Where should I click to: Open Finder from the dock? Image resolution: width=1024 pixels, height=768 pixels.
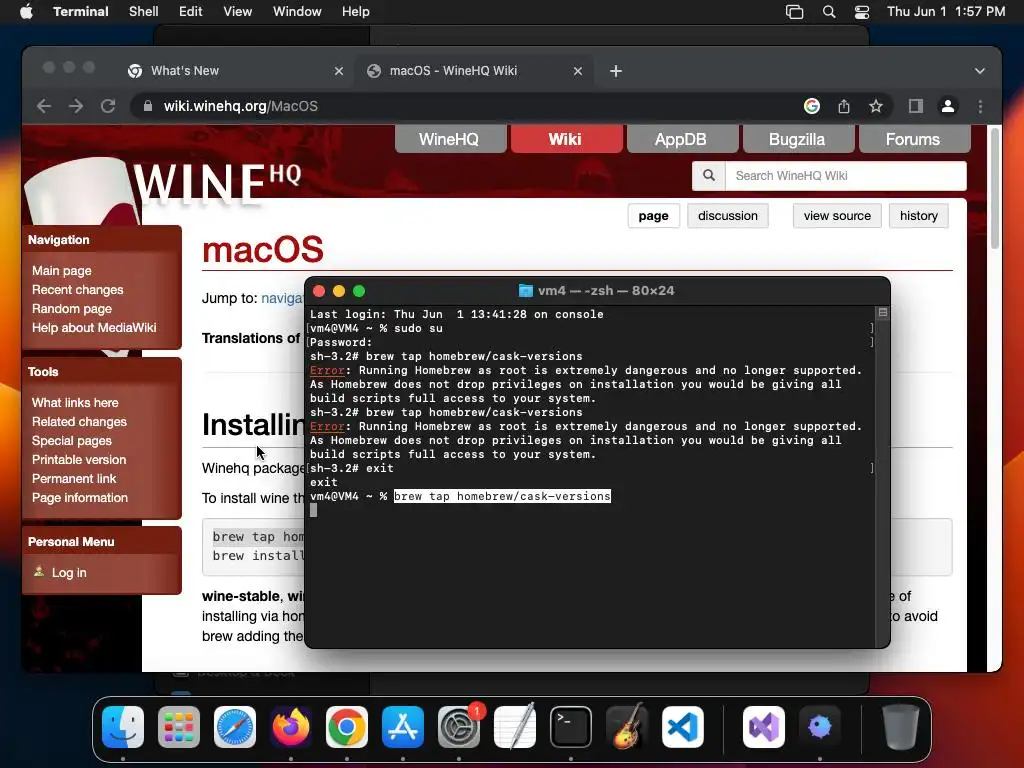click(123, 727)
